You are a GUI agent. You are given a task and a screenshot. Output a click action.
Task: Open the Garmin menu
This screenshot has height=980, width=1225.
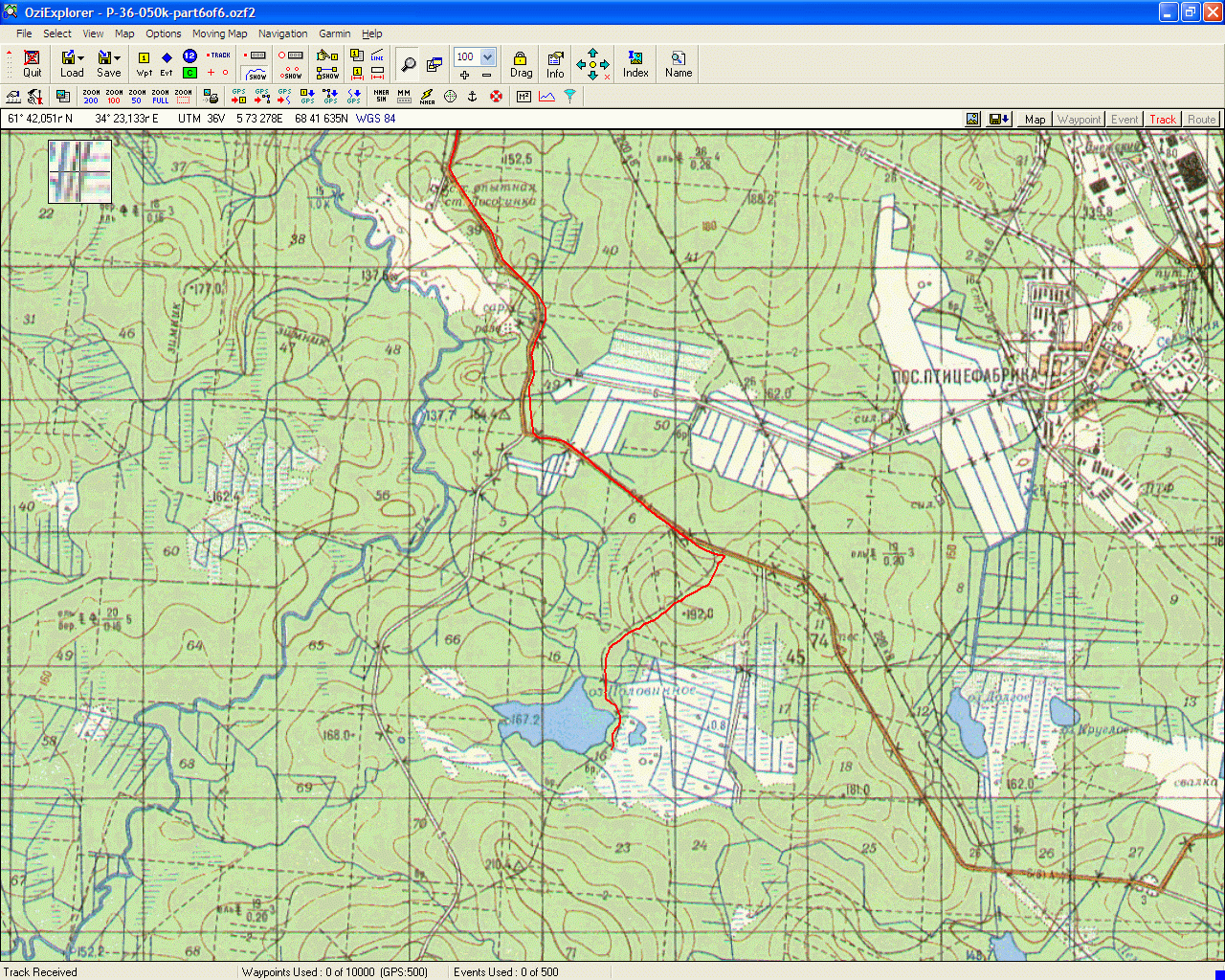coord(334,33)
